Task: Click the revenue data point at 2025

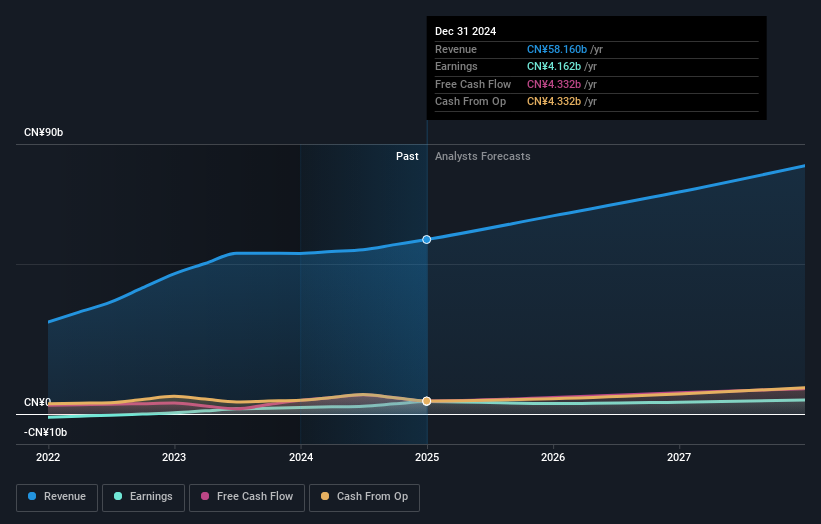Action: (427, 239)
